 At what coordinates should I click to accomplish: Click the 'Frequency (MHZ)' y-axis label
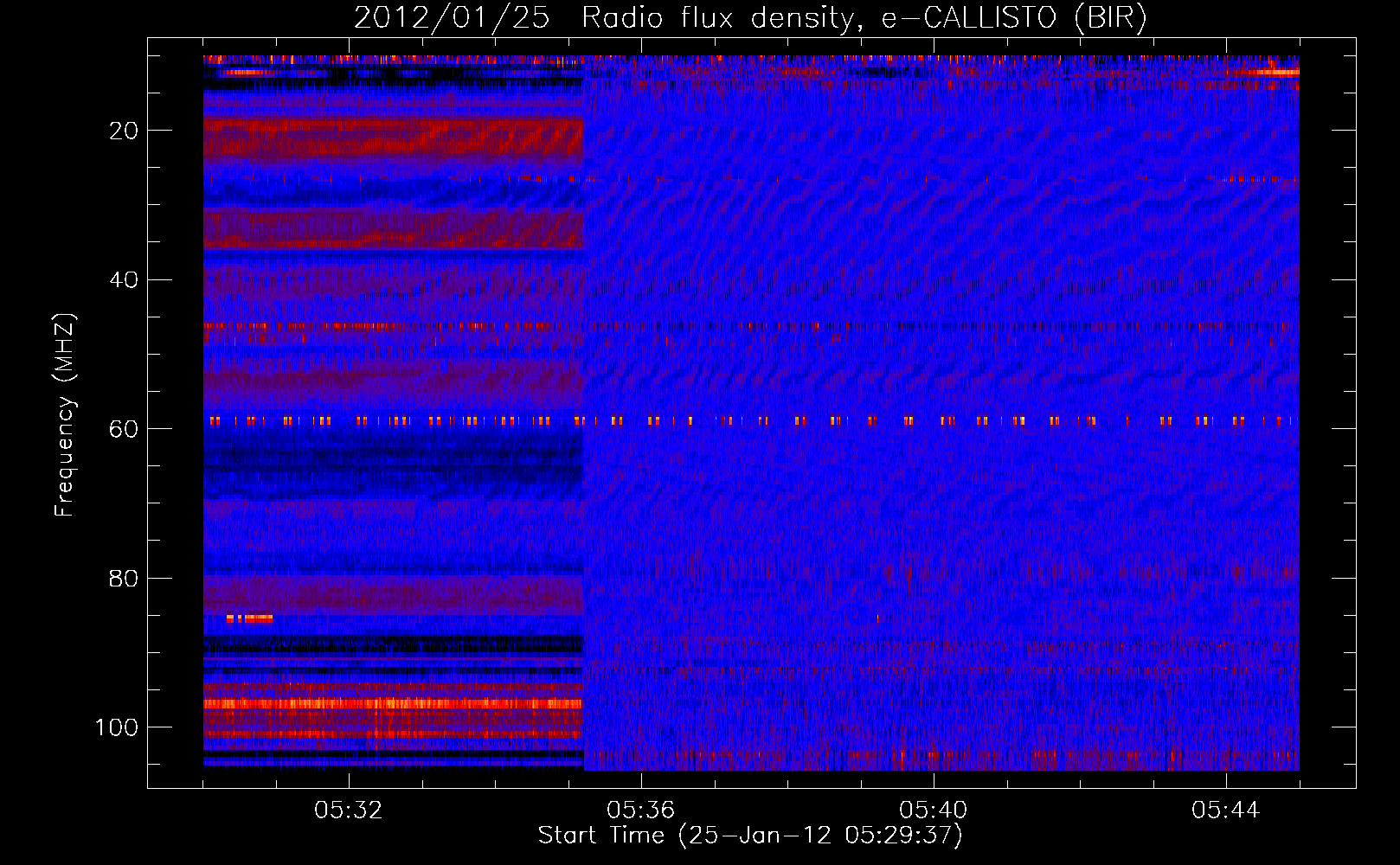coord(65,415)
